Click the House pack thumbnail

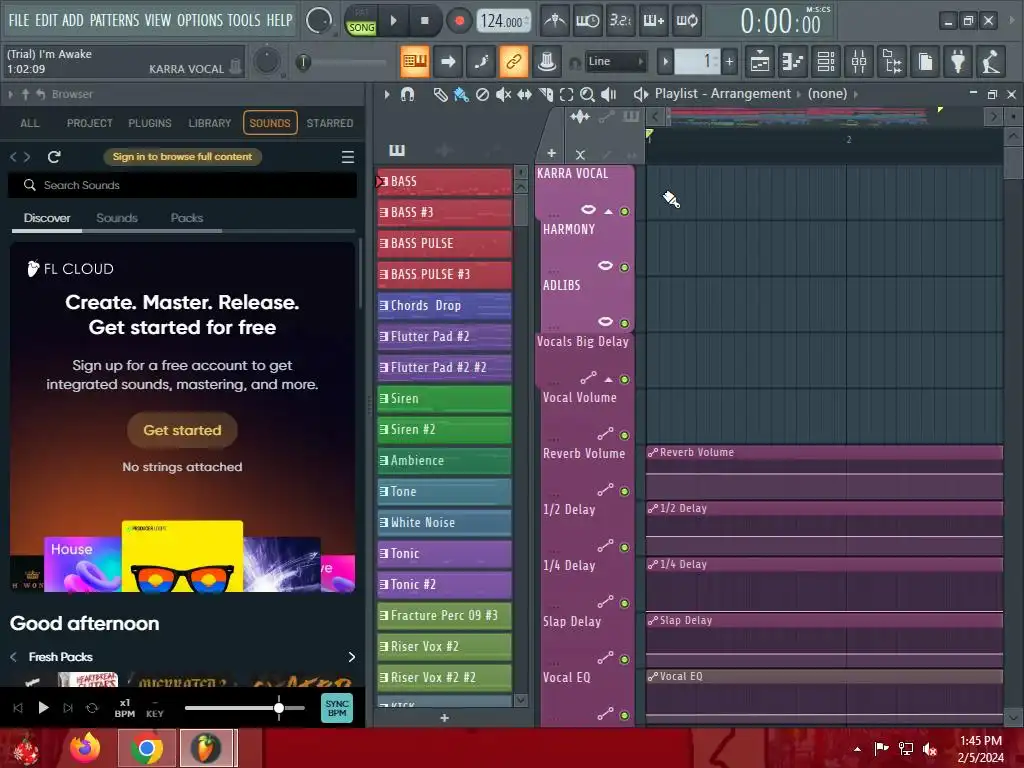point(83,564)
